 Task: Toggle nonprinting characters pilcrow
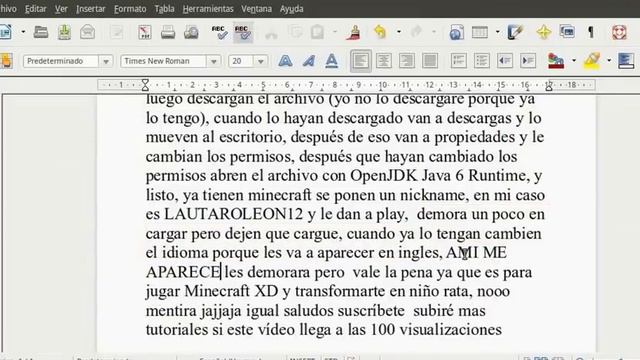[x=591, y=32]
